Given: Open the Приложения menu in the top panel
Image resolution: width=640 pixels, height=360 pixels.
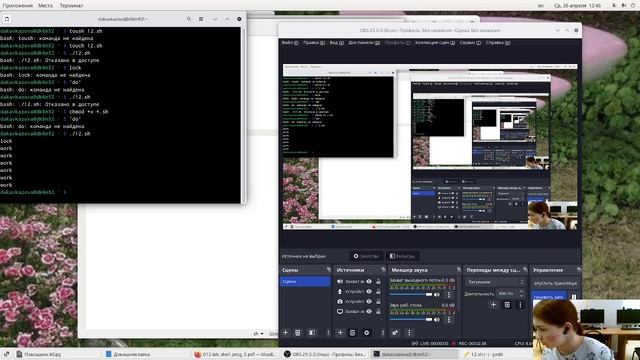Looking at the screenshot, I should tap(18, 5).
